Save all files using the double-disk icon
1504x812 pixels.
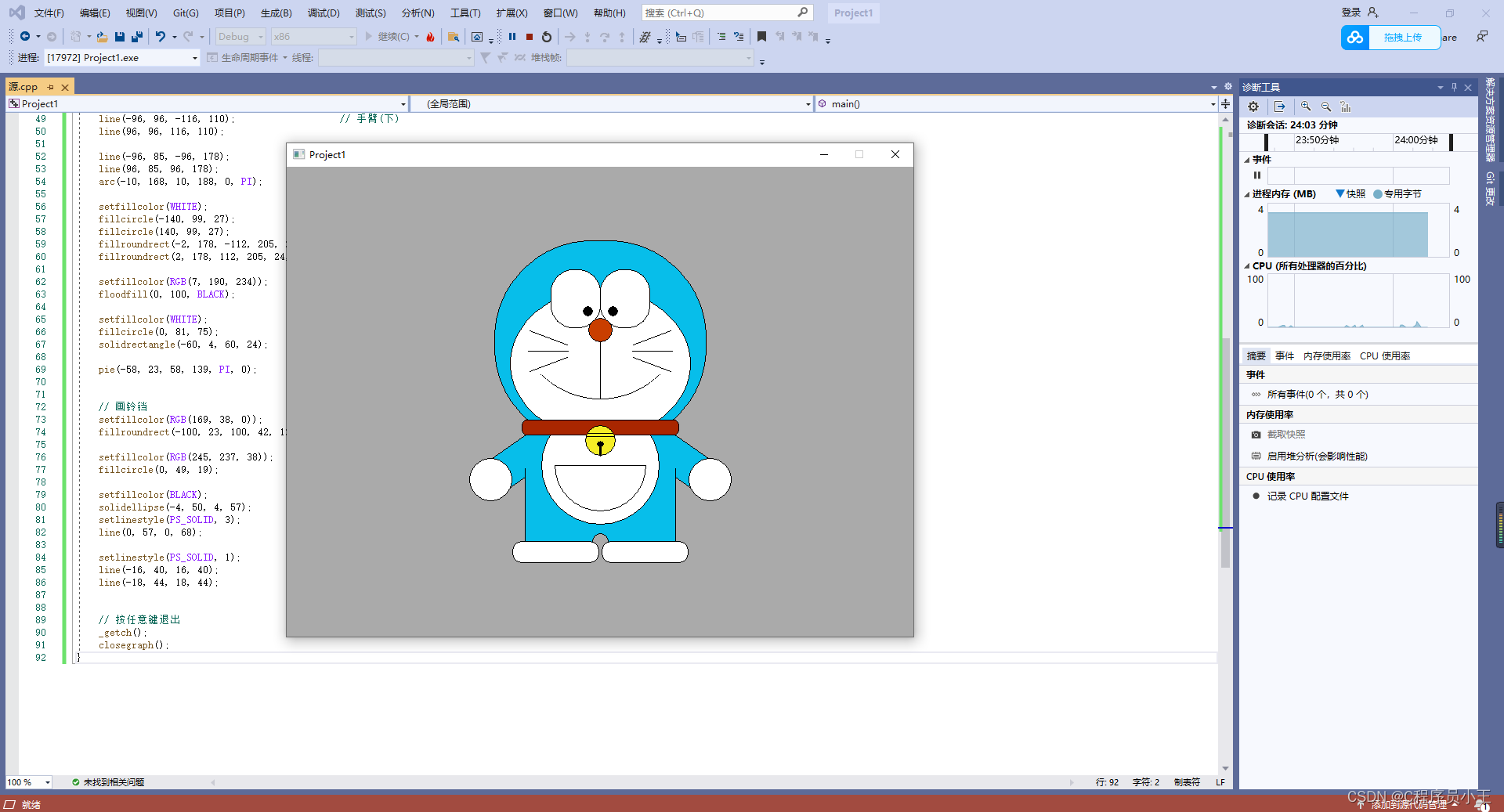pos(137,36)
